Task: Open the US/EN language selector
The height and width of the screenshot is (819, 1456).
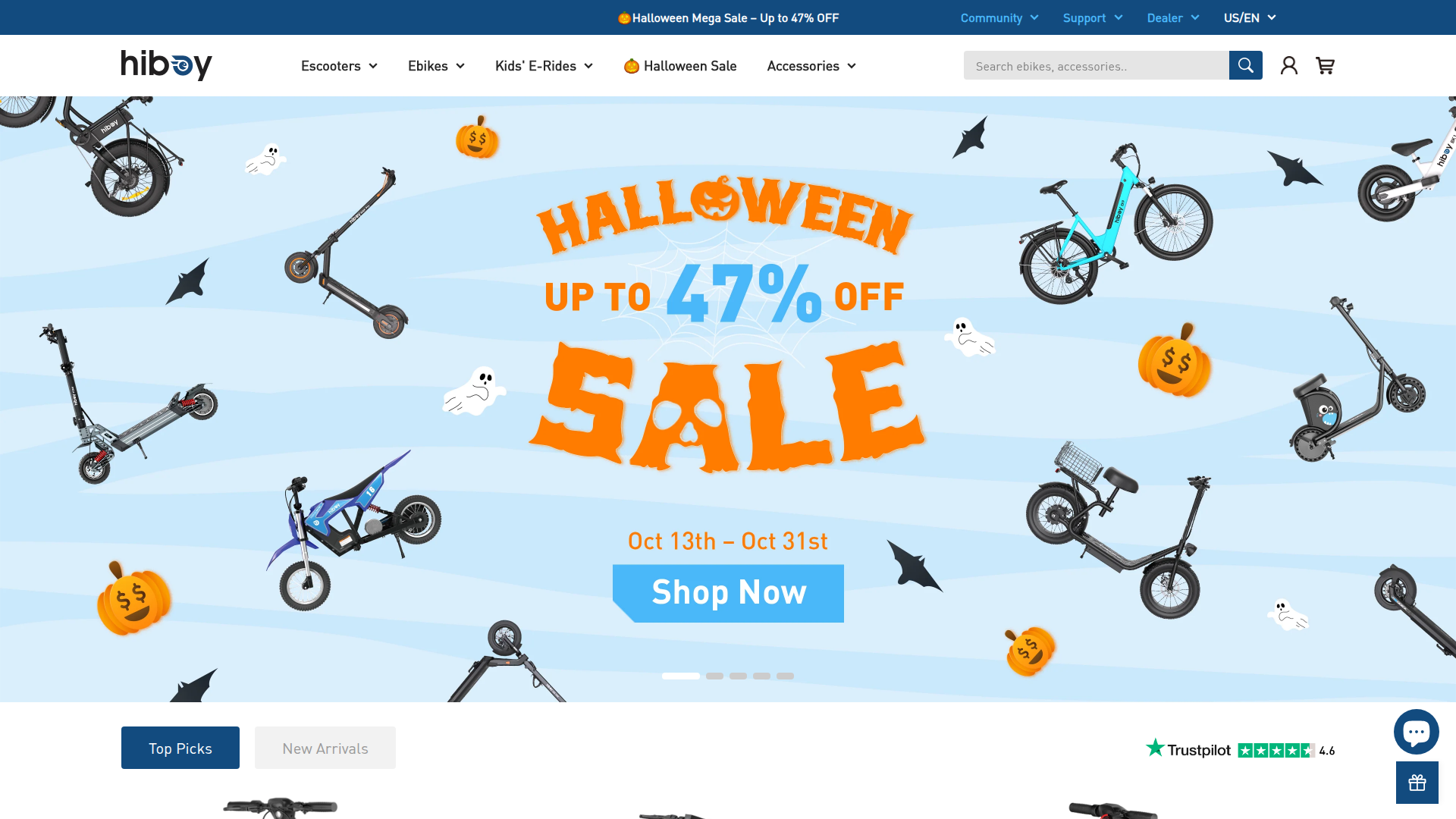Action: click(x=1250, y=17)
